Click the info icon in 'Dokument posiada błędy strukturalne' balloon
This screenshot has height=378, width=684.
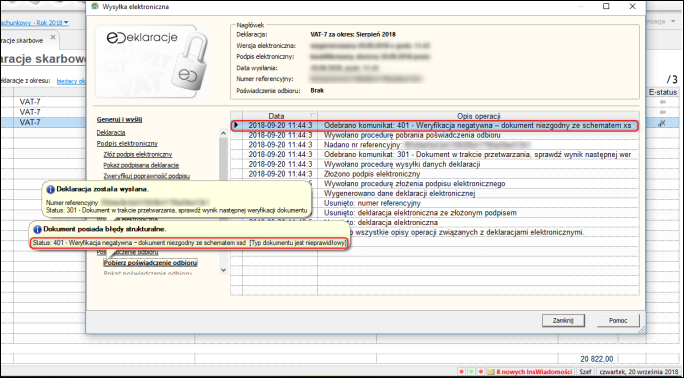38,229
